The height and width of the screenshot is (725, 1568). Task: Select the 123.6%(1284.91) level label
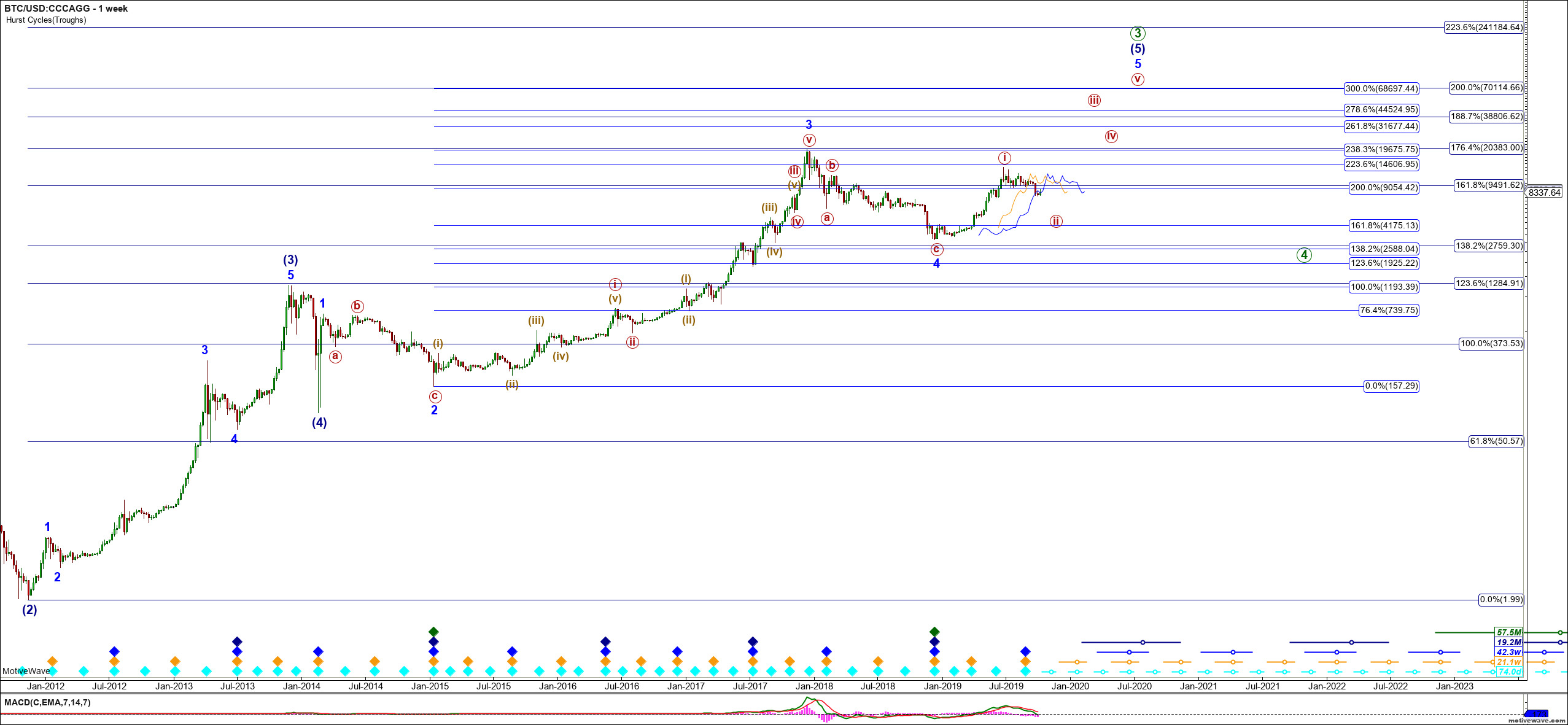[x=1489, y=283]
